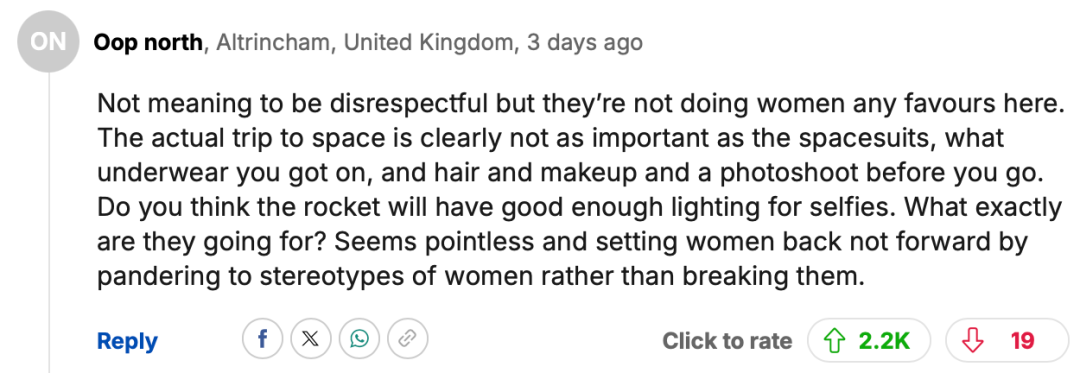
Task: Collapse the thread using the vertical line
Action: pyautogui.click(x=49, y=224)
